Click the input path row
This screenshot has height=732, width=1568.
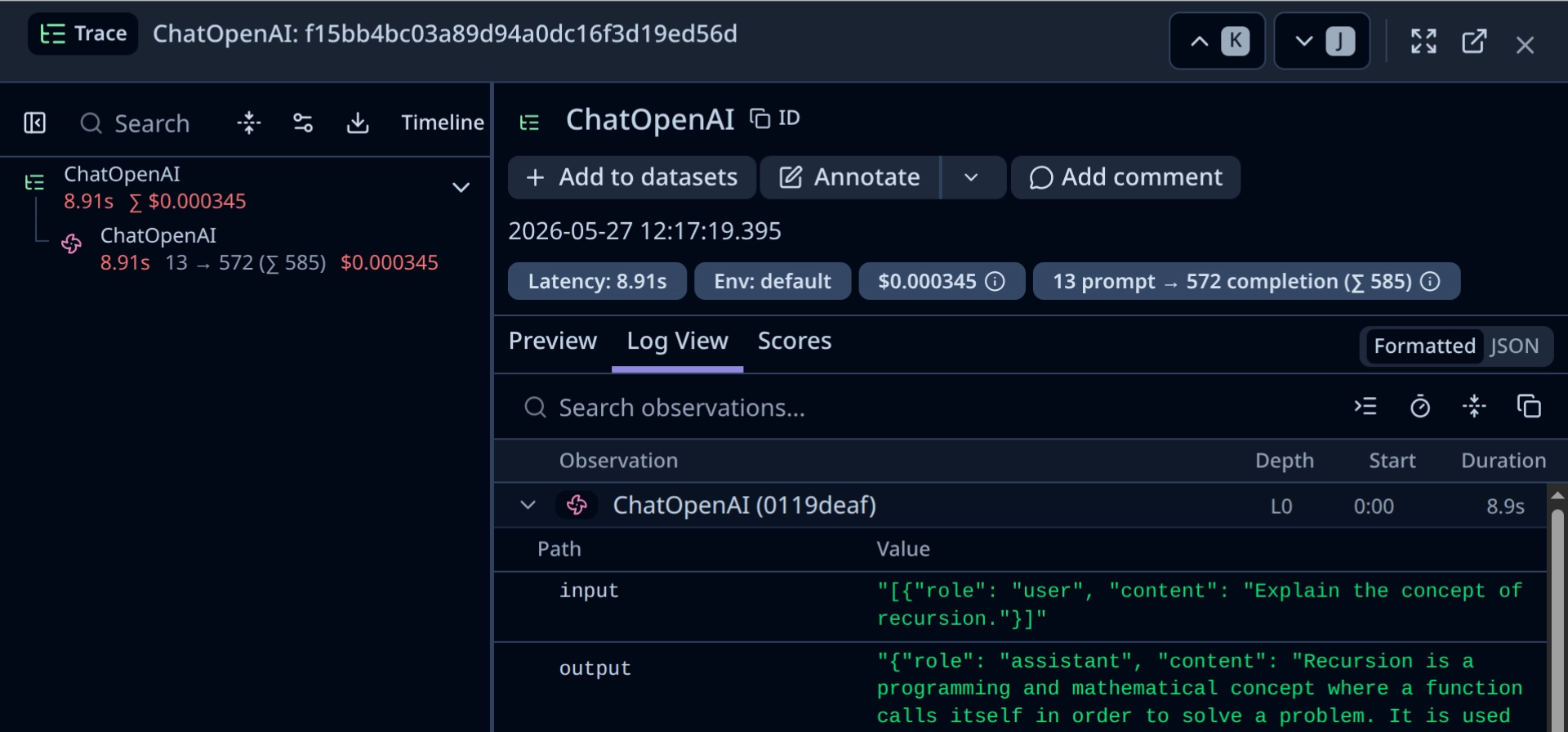pos(1020,606)
